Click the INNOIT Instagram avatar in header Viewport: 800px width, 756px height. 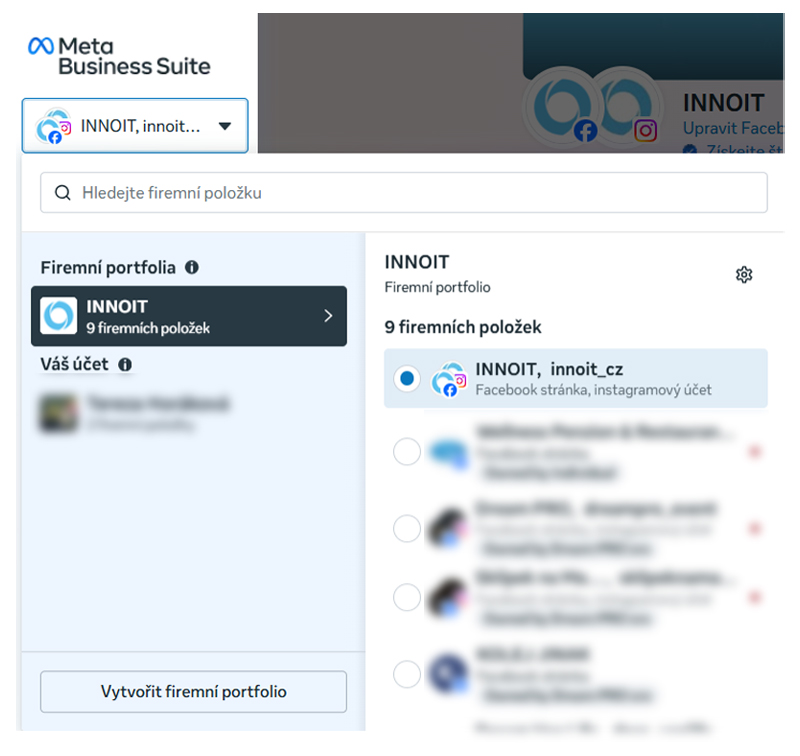tap(627, 106)
